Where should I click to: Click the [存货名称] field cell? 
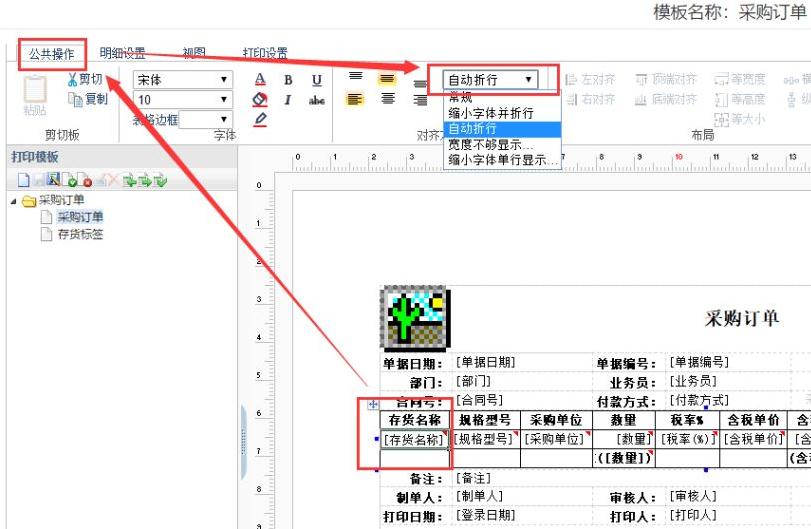click(x=414, y=439)
